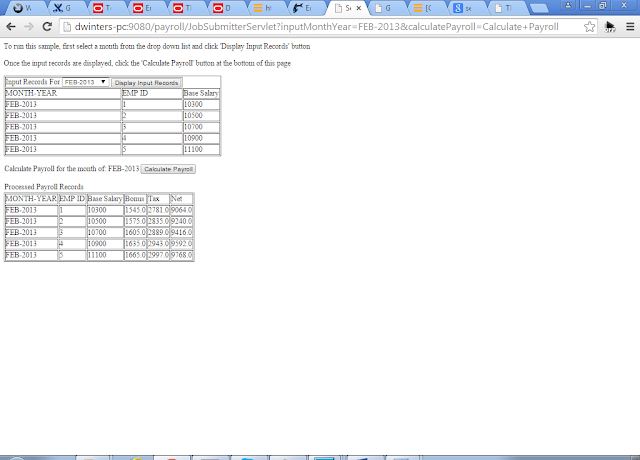Image resolution: width=640 pixels, height=460 pixels.
Task: Switch to the Oracle tab labeled D
Action: [225, 8]
